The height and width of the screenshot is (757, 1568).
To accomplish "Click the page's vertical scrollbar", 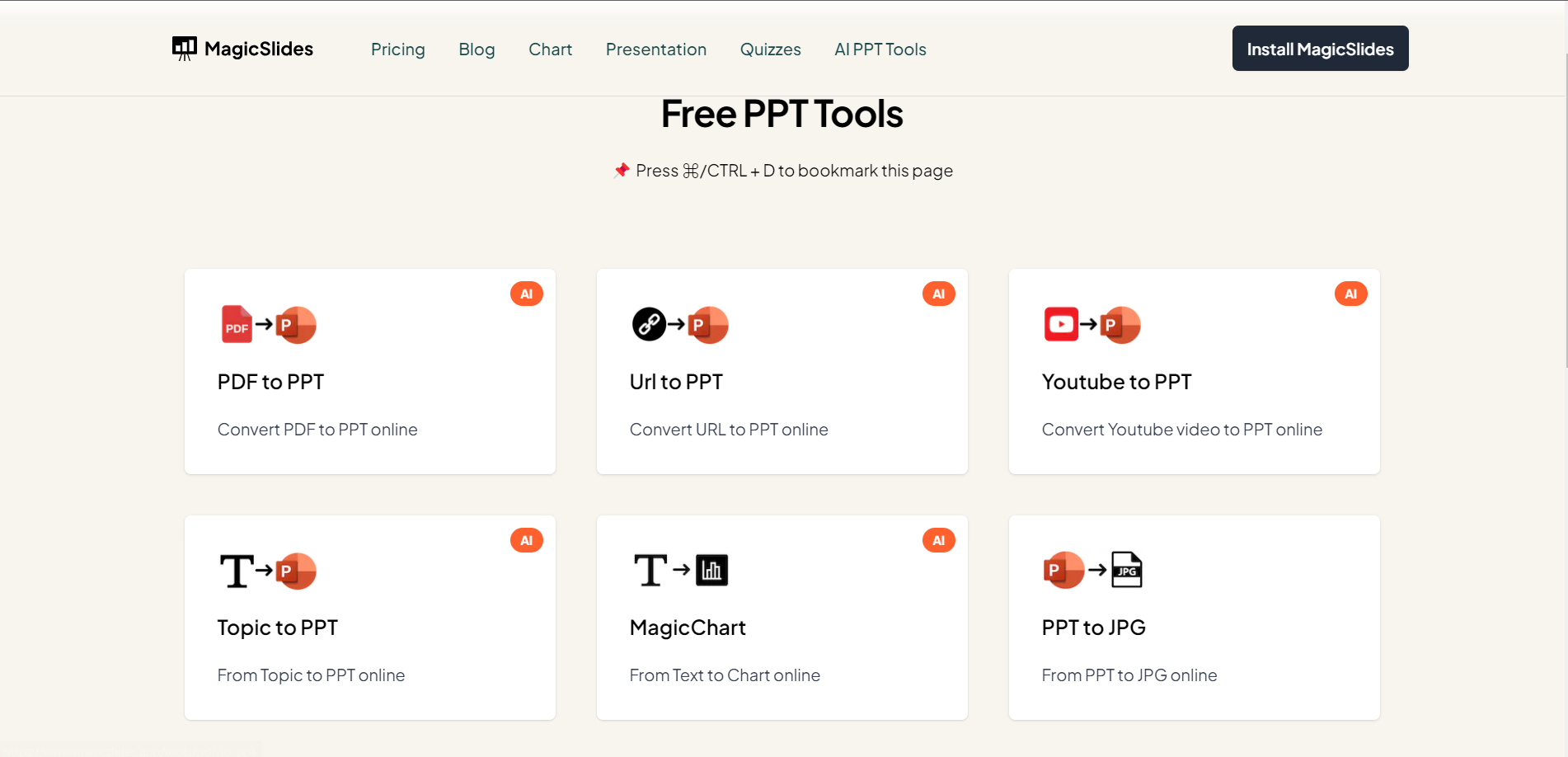I will (x=1566, y=206).
